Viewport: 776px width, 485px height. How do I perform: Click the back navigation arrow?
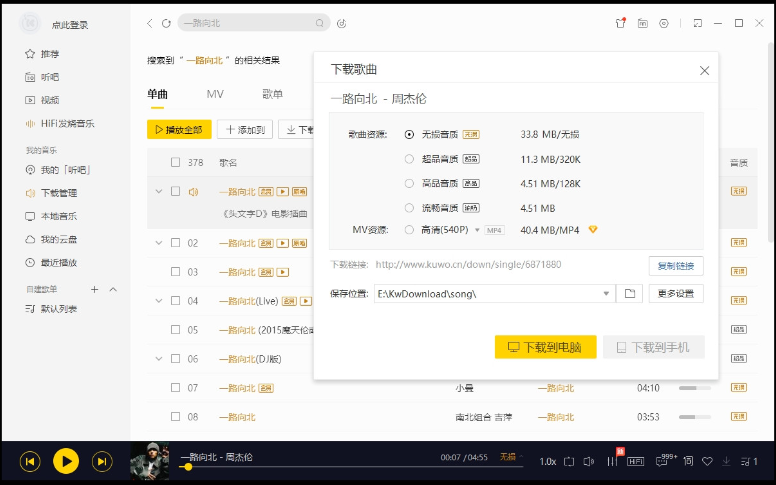point(150,23)
